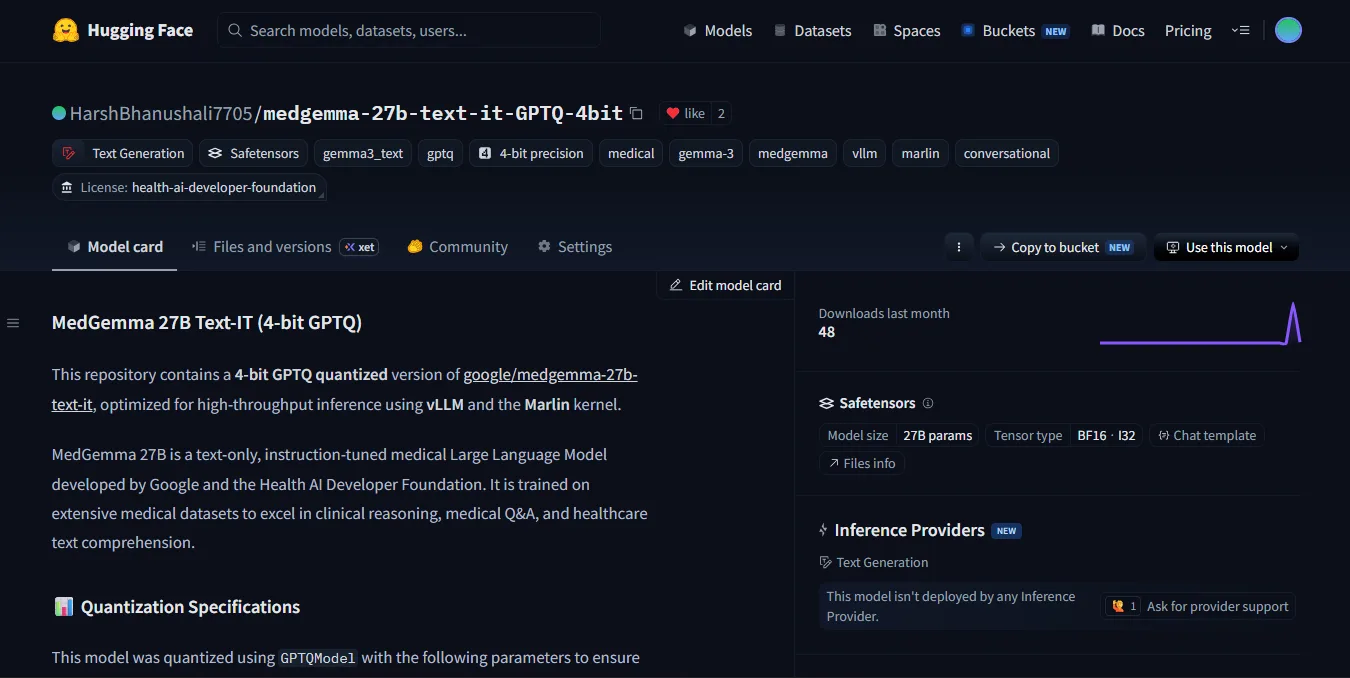
Task: Click the Inference Providers heading
Action: click(909, 530)
